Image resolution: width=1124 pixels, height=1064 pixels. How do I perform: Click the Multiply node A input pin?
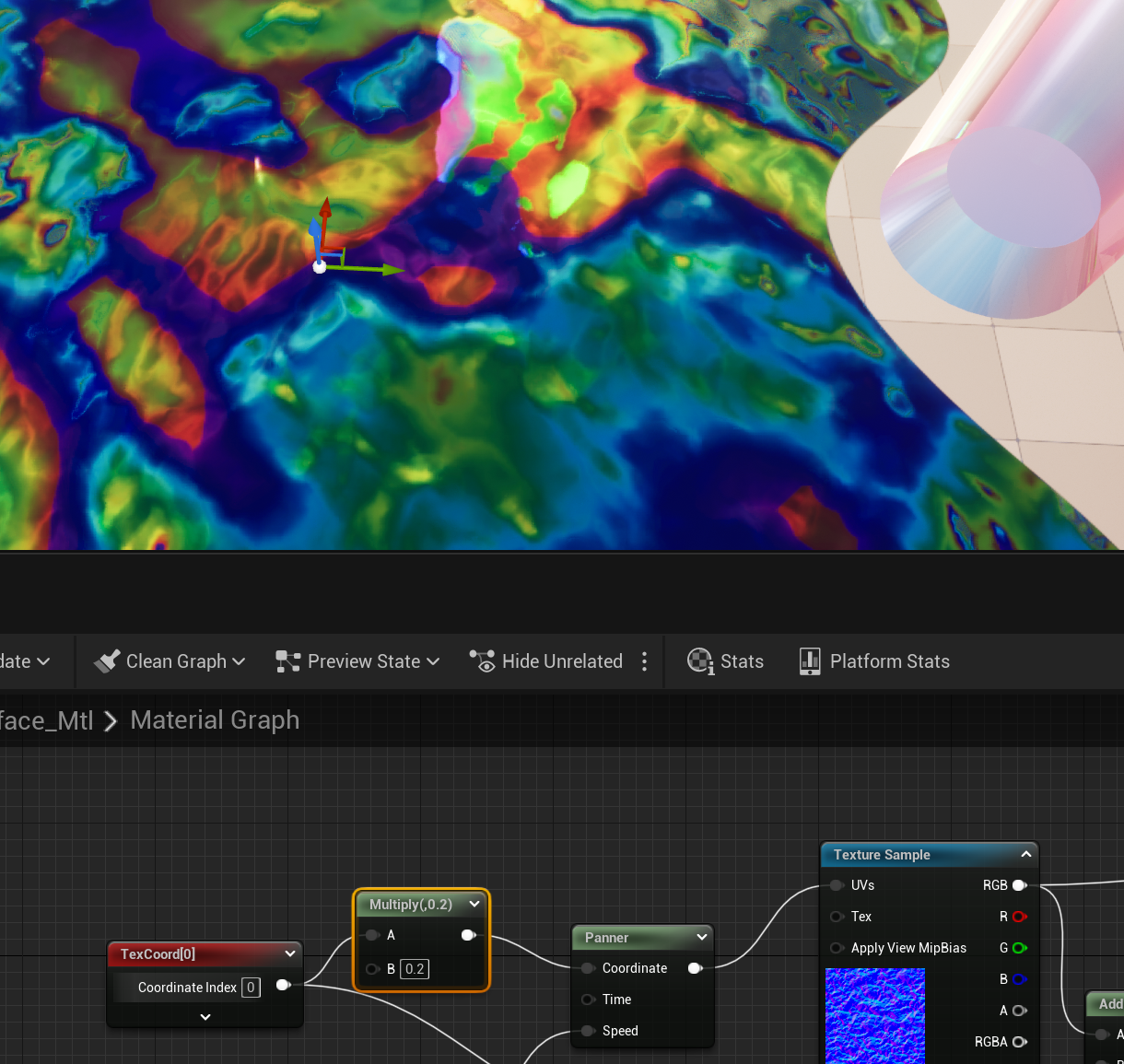click(x=372, y=935)
